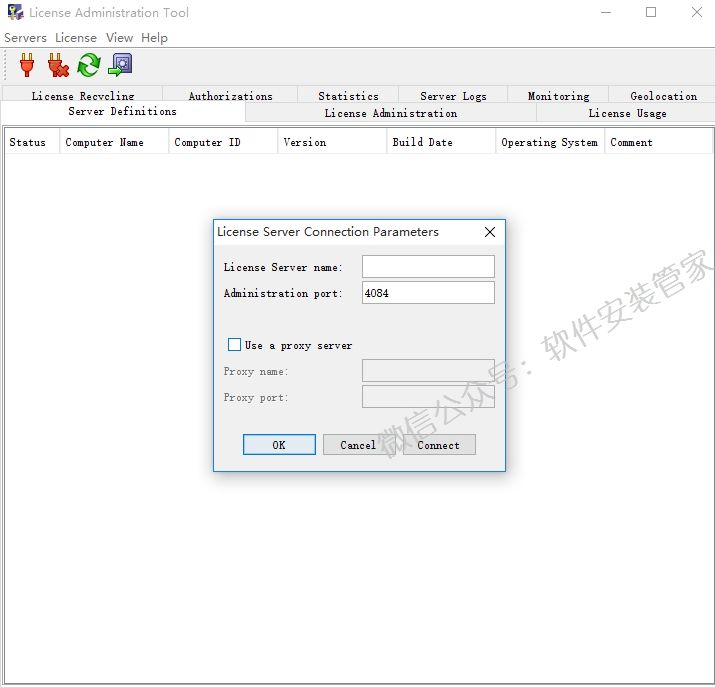Click the Connect plug toolbar icon
The width and height of the screenshot is (715, 688).
click(27, 66)
